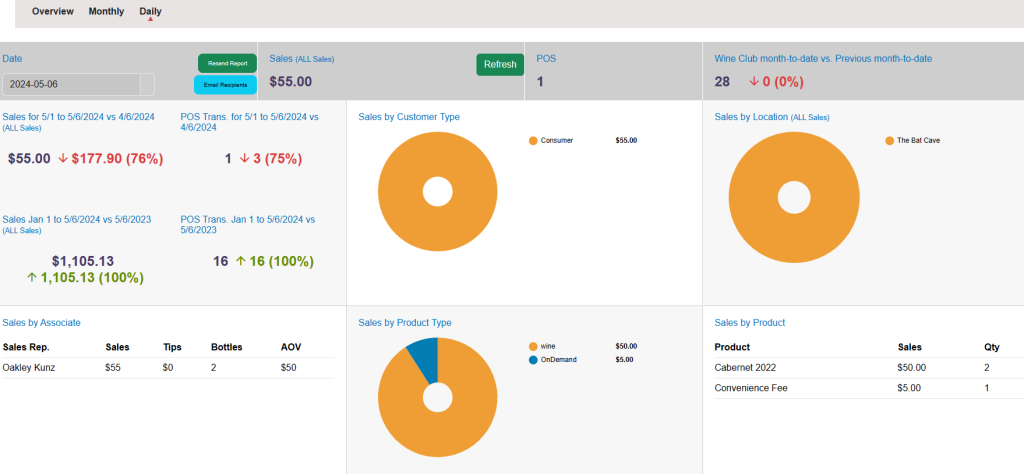Open the date picker addon beside the date
The image size is (1024, 474).
[x=147, y=84]
